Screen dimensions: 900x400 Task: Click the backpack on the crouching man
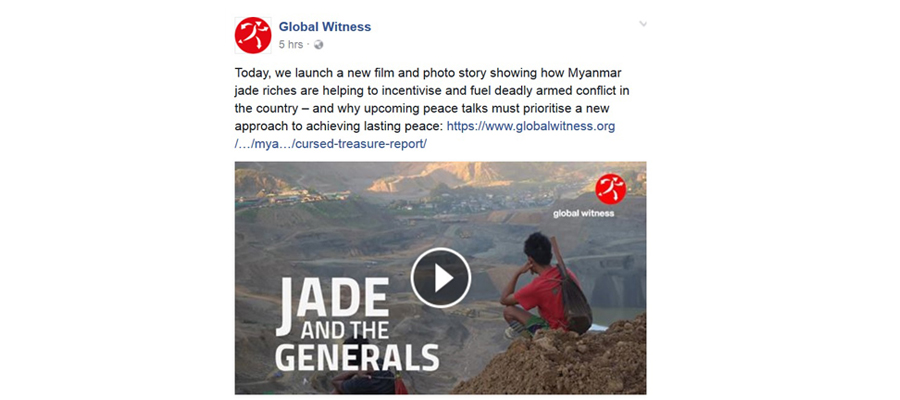[572, 294]
